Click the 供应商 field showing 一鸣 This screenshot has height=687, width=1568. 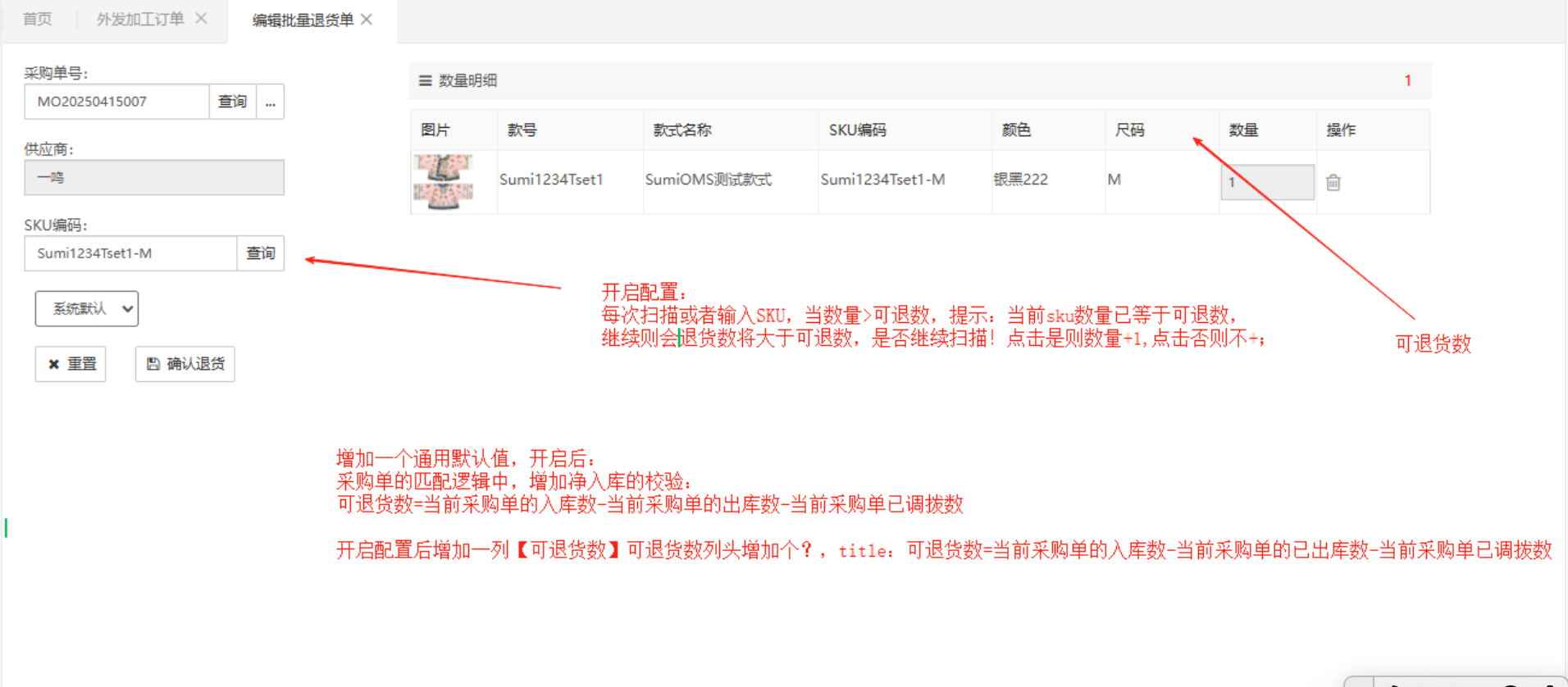154,178
